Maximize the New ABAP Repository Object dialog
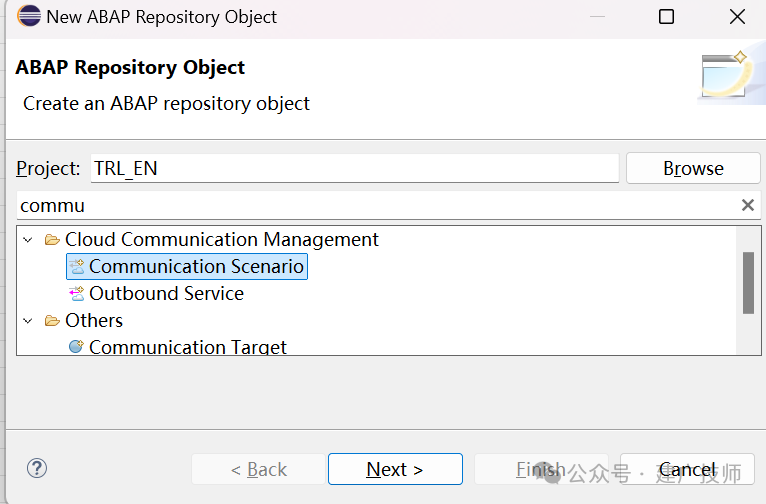766x504 pixels. coord(666,17)
